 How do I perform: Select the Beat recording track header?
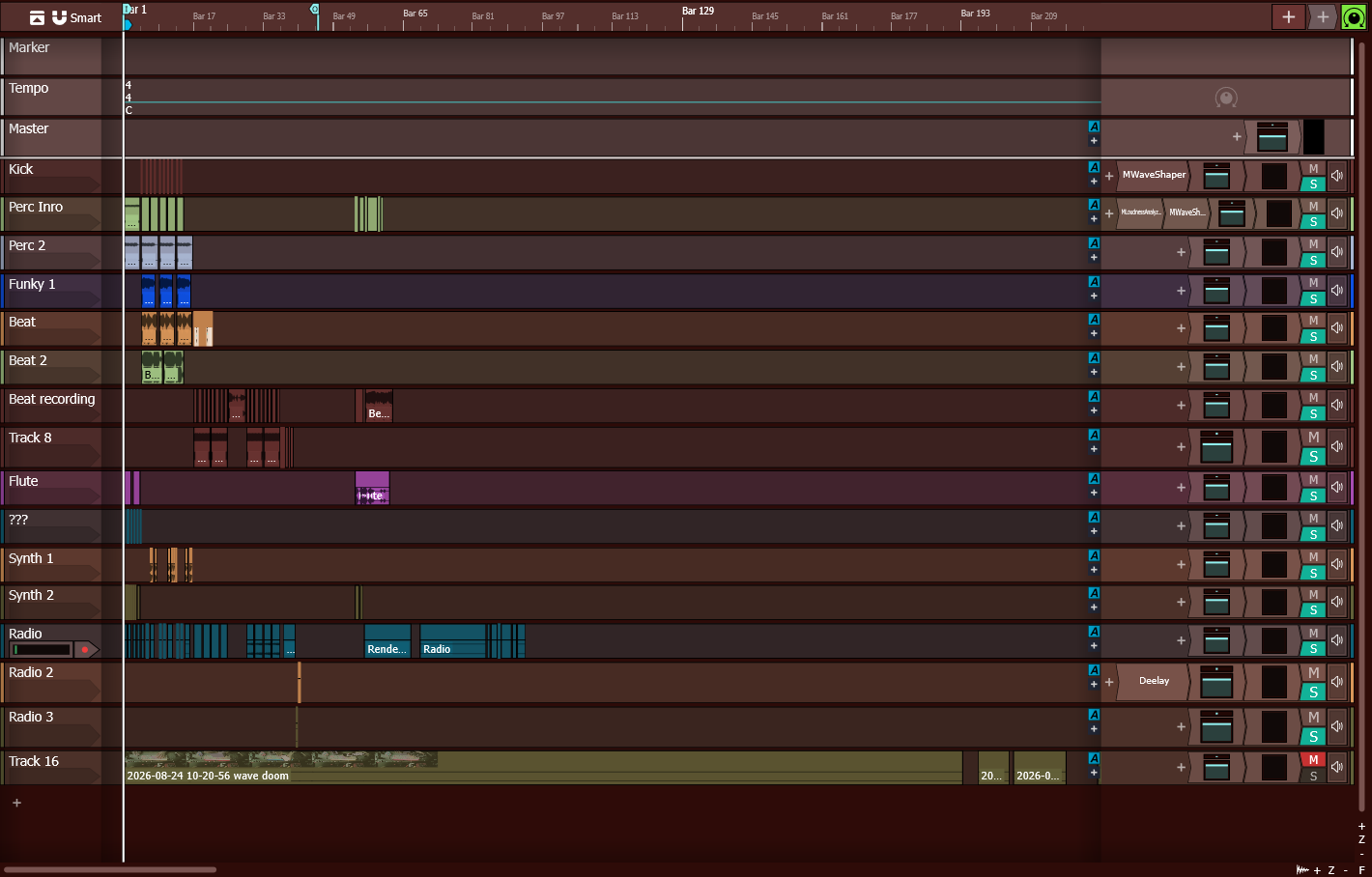[51, 406]
